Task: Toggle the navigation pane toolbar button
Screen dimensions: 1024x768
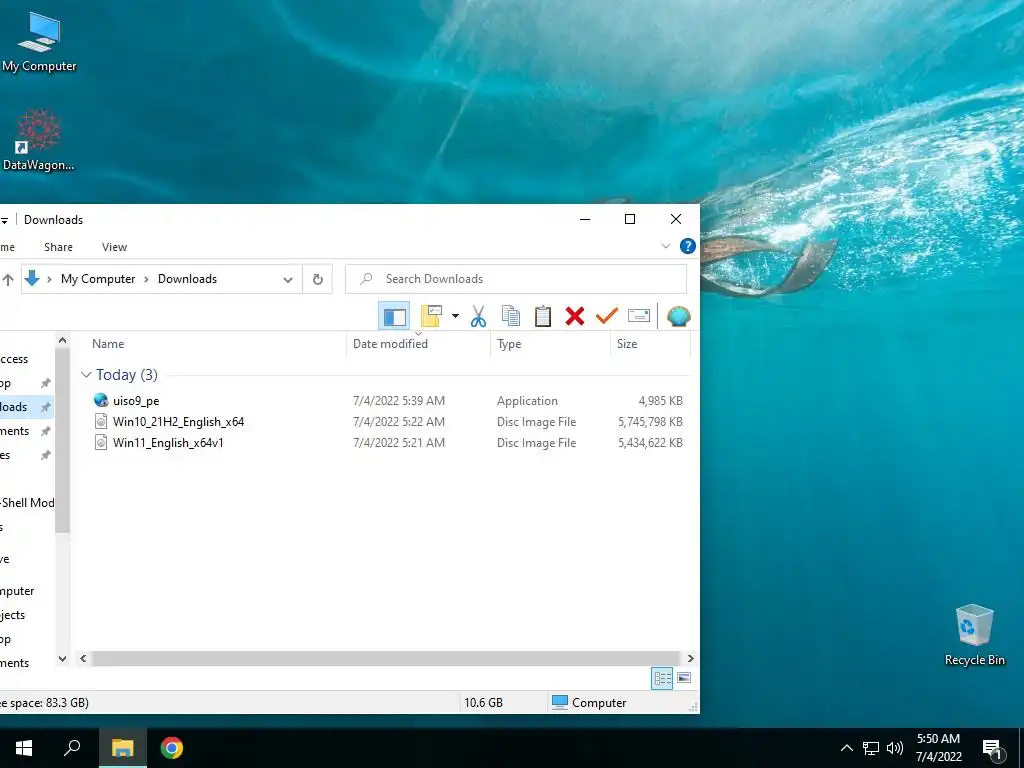Action: coord(394,316)
